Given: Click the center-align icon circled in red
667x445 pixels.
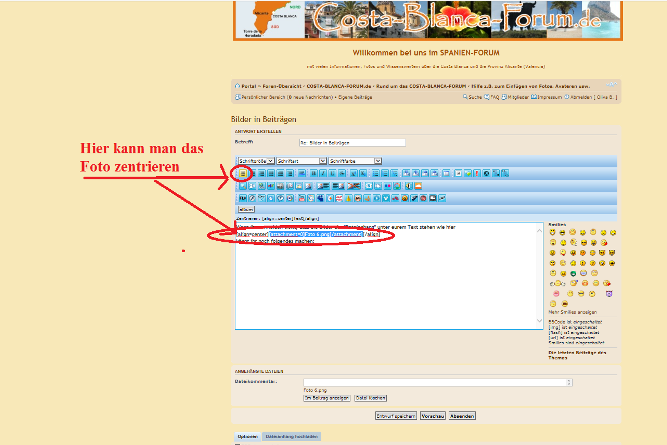Looking at the screenshot, I should (x=243, y=173).
